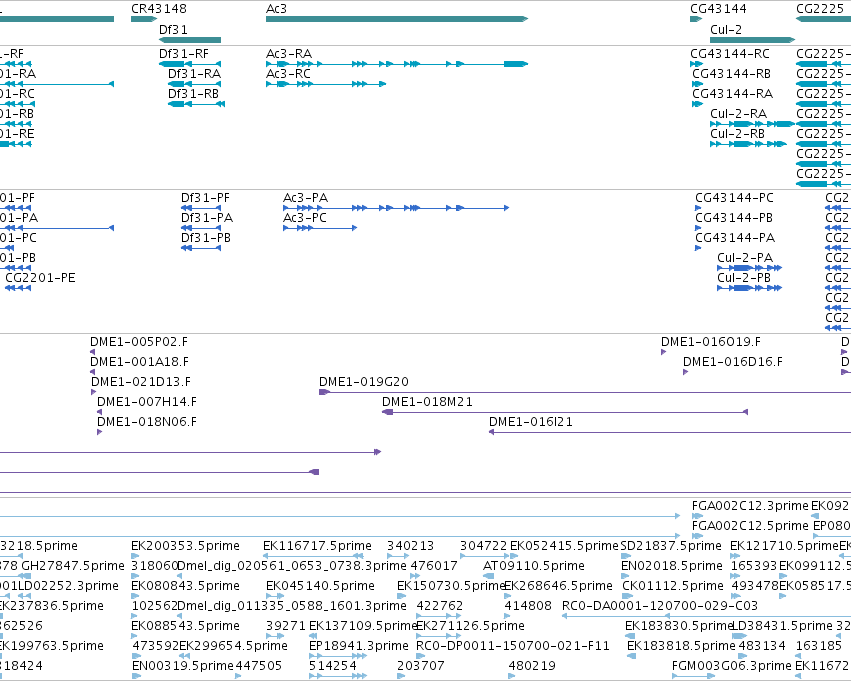Open BAC end DME1-007H14.F
The width and height of the screenshot is (851, 681).
point(147,403)
